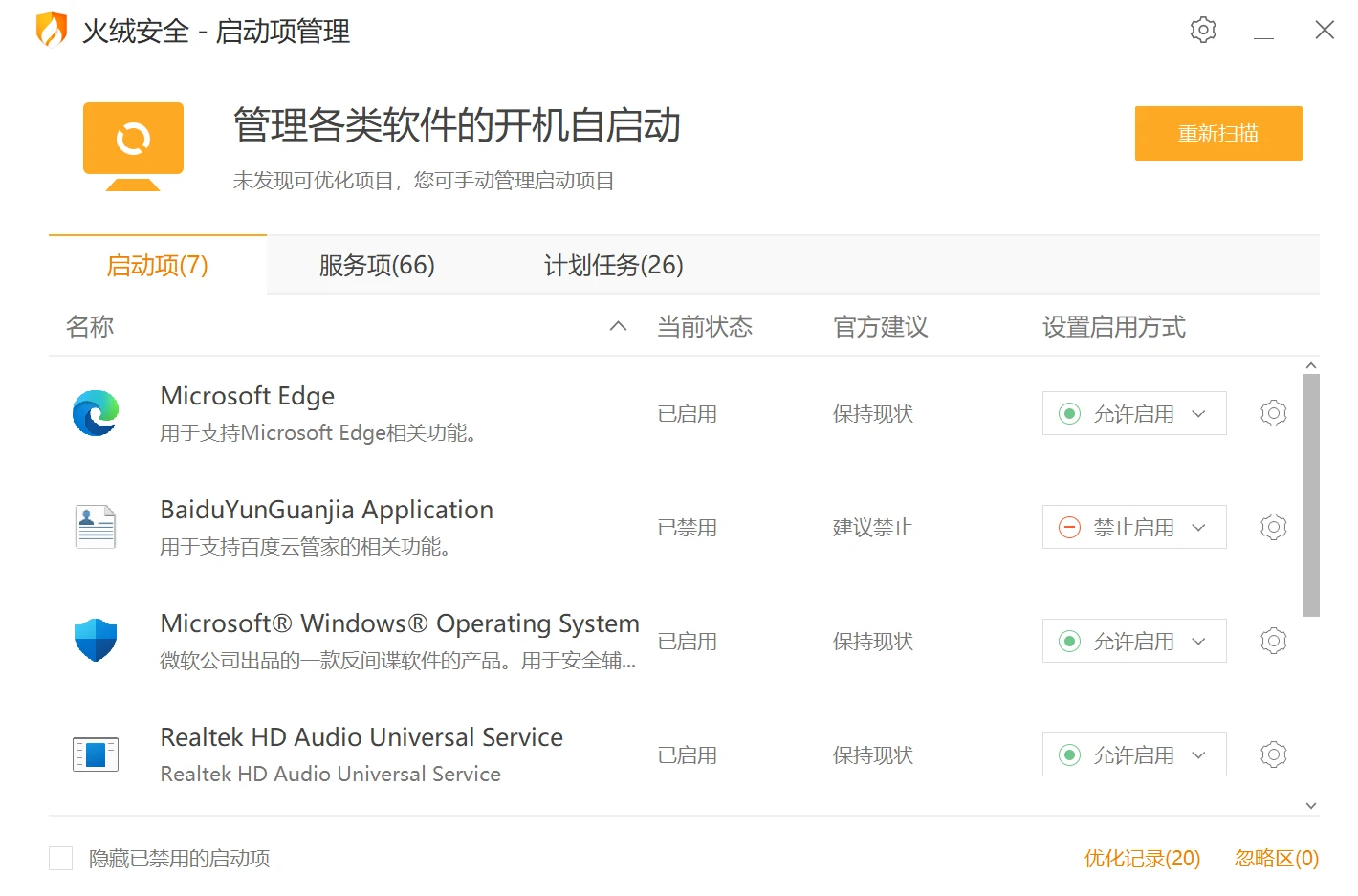1358x896 pixels.
Task: Click the 重新扫描 button
Action: point(1218,133)
